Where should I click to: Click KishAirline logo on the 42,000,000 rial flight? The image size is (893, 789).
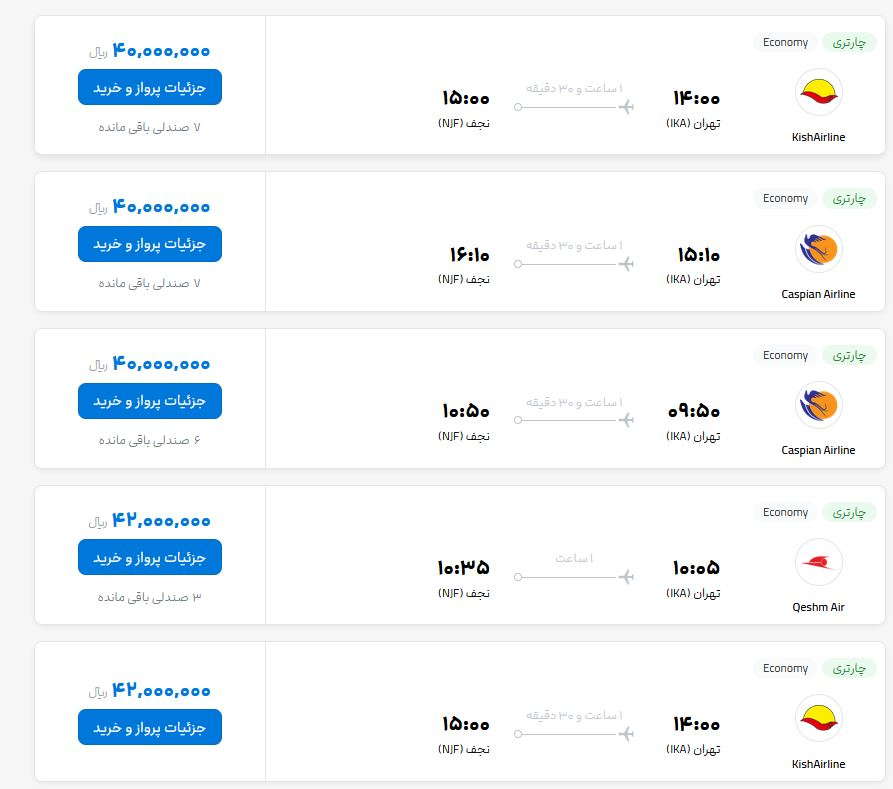[818, 718]
